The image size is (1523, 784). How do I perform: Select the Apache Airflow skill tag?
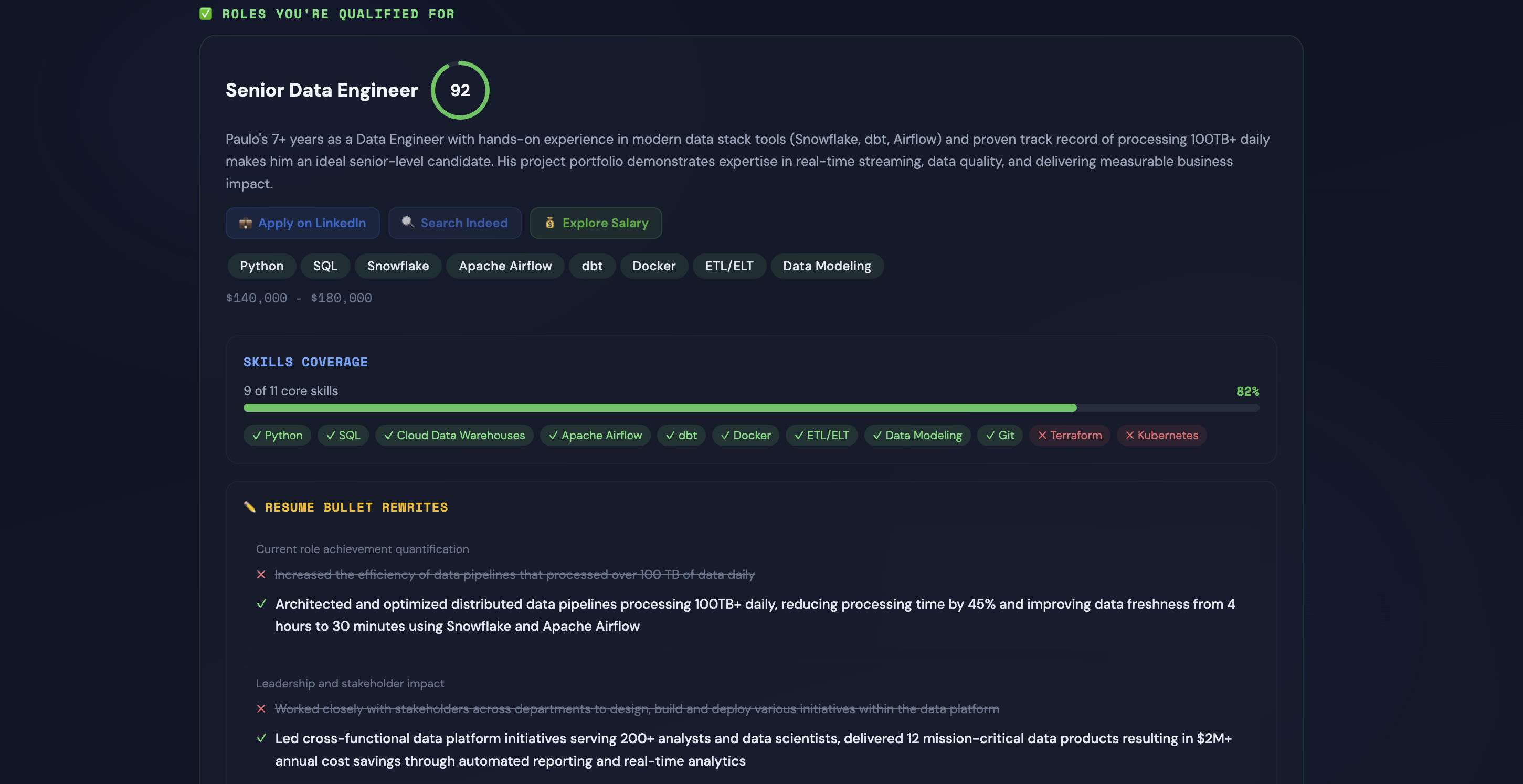pyautogui.click(x=505, y=266)
